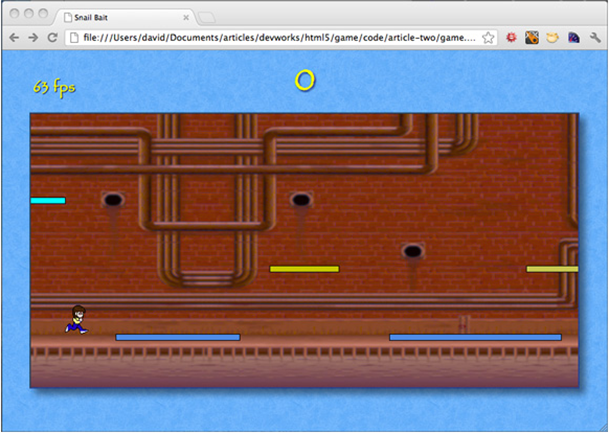Click the long blue platform farthest from the runner
Image resolution: width=613 pixels, height=433 pixels.
click(x=475, y=337)
